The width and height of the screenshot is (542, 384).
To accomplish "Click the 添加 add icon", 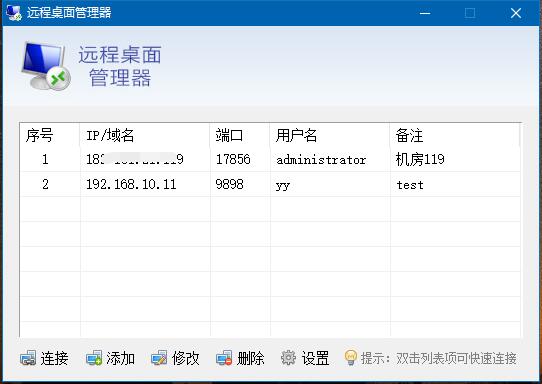I will [94, 358].
